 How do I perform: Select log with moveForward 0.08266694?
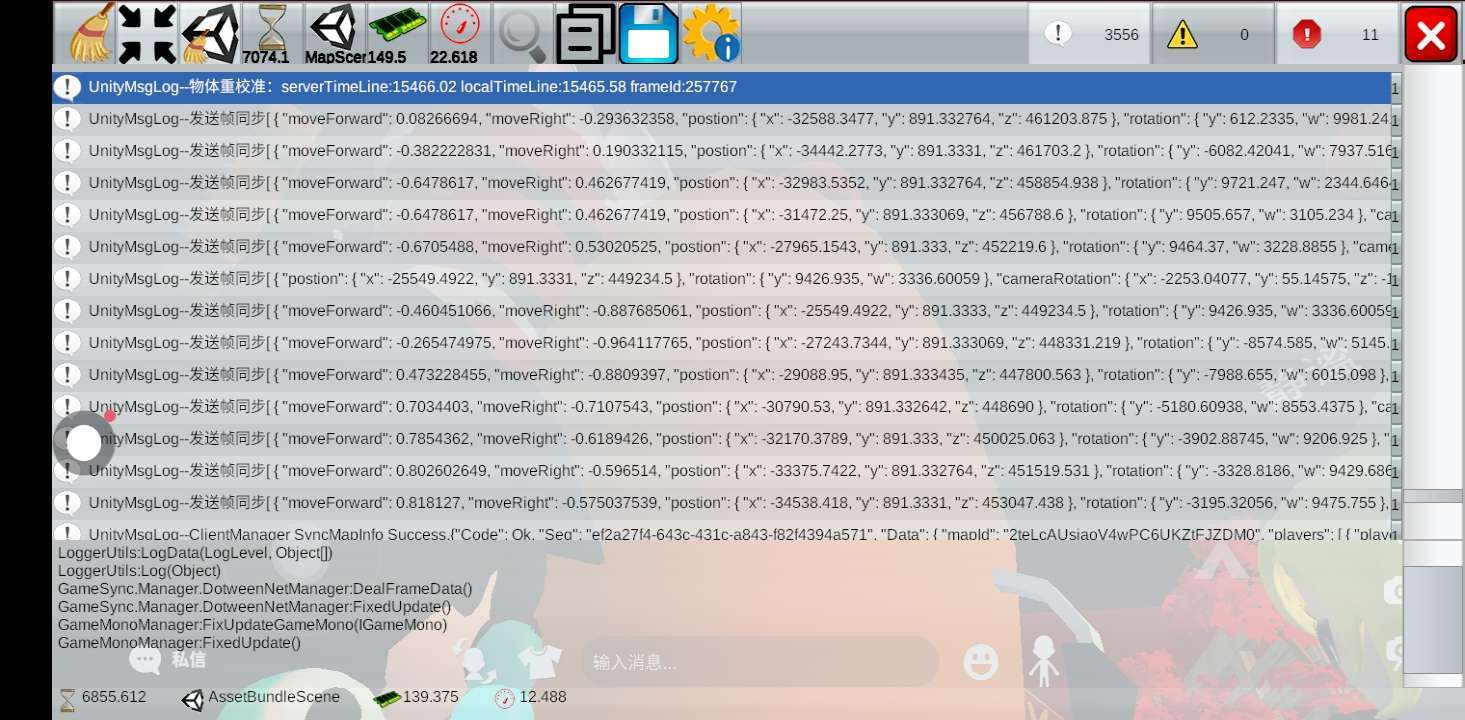pos(722,119)
